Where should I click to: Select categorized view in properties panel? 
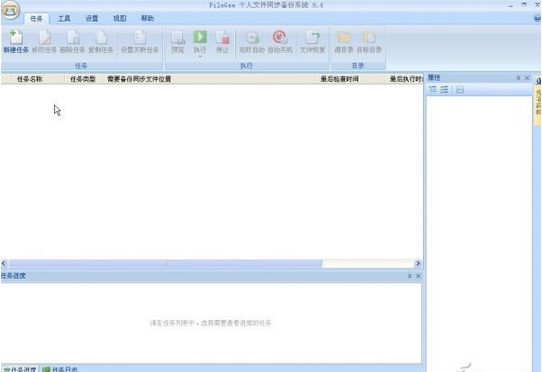(432, 90)
